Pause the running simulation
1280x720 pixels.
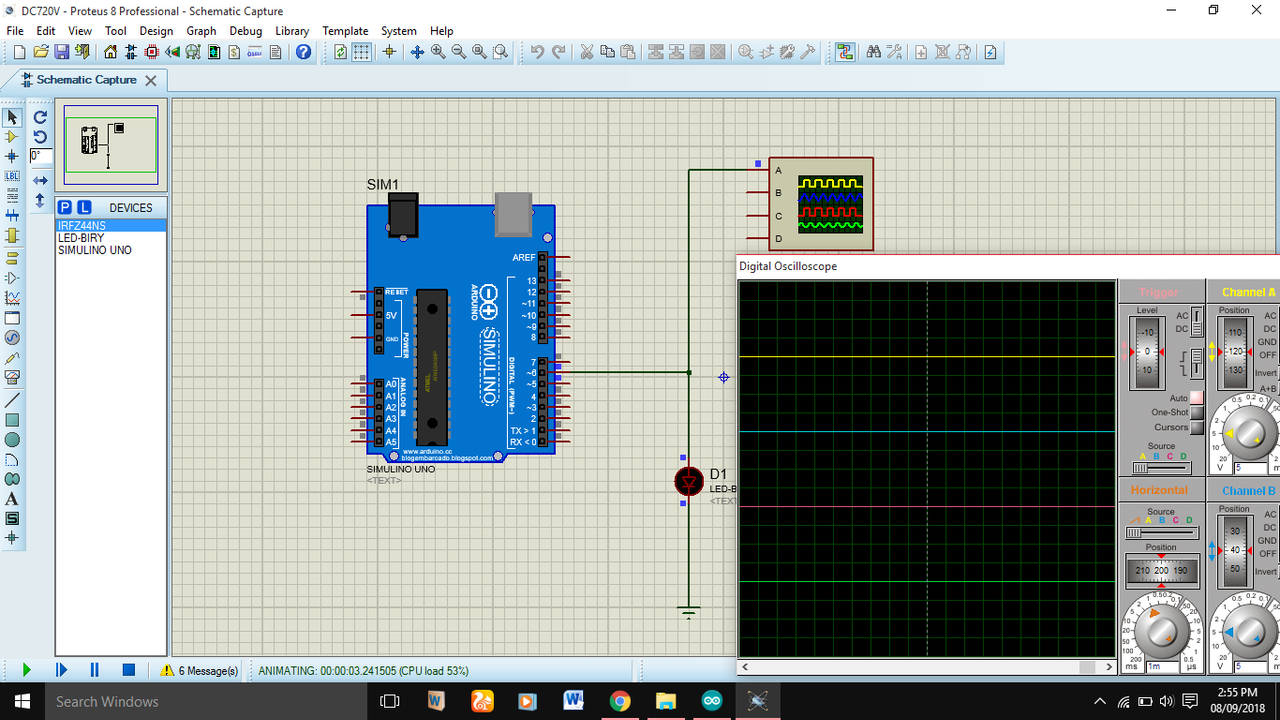click(x=94, y=670)
